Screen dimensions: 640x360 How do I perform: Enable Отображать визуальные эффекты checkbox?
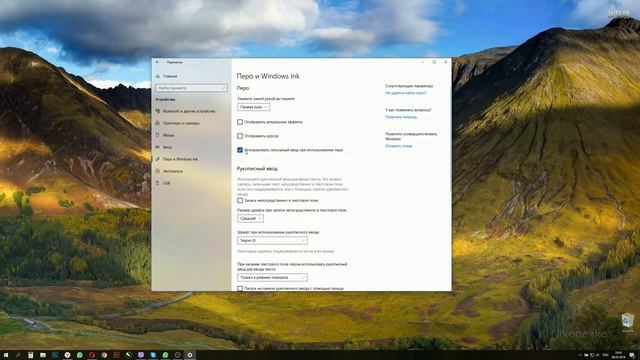point(240,122)
